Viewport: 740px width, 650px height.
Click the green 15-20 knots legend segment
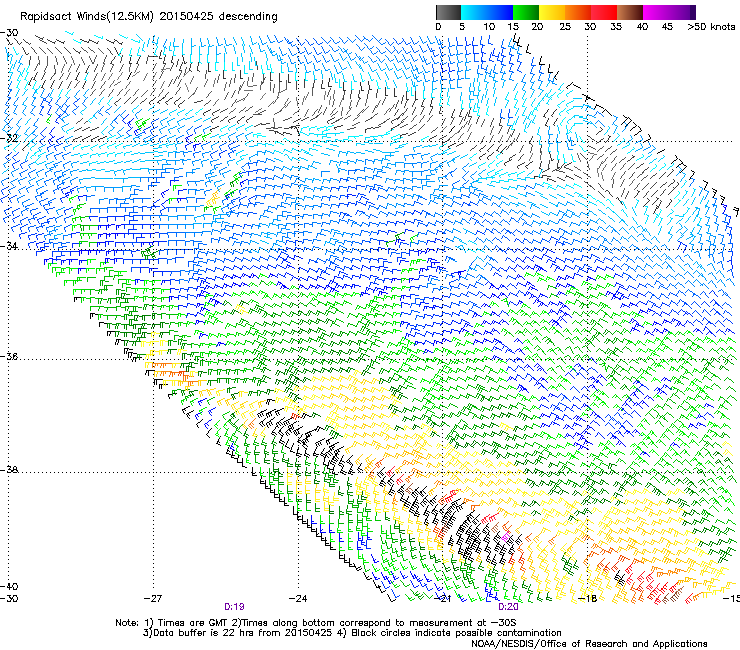tap(526, 12)
